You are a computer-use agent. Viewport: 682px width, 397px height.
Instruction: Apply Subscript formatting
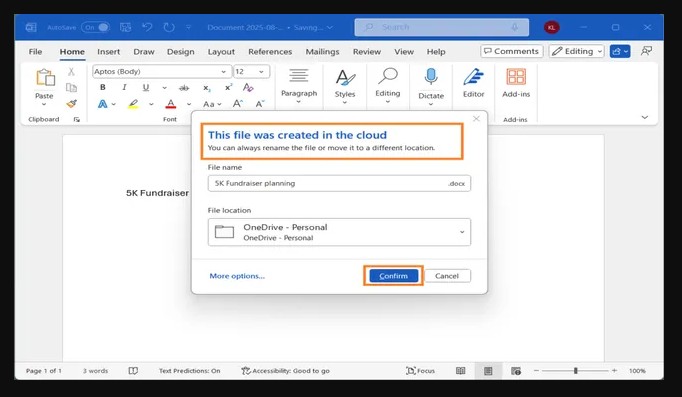pos(207,88)
